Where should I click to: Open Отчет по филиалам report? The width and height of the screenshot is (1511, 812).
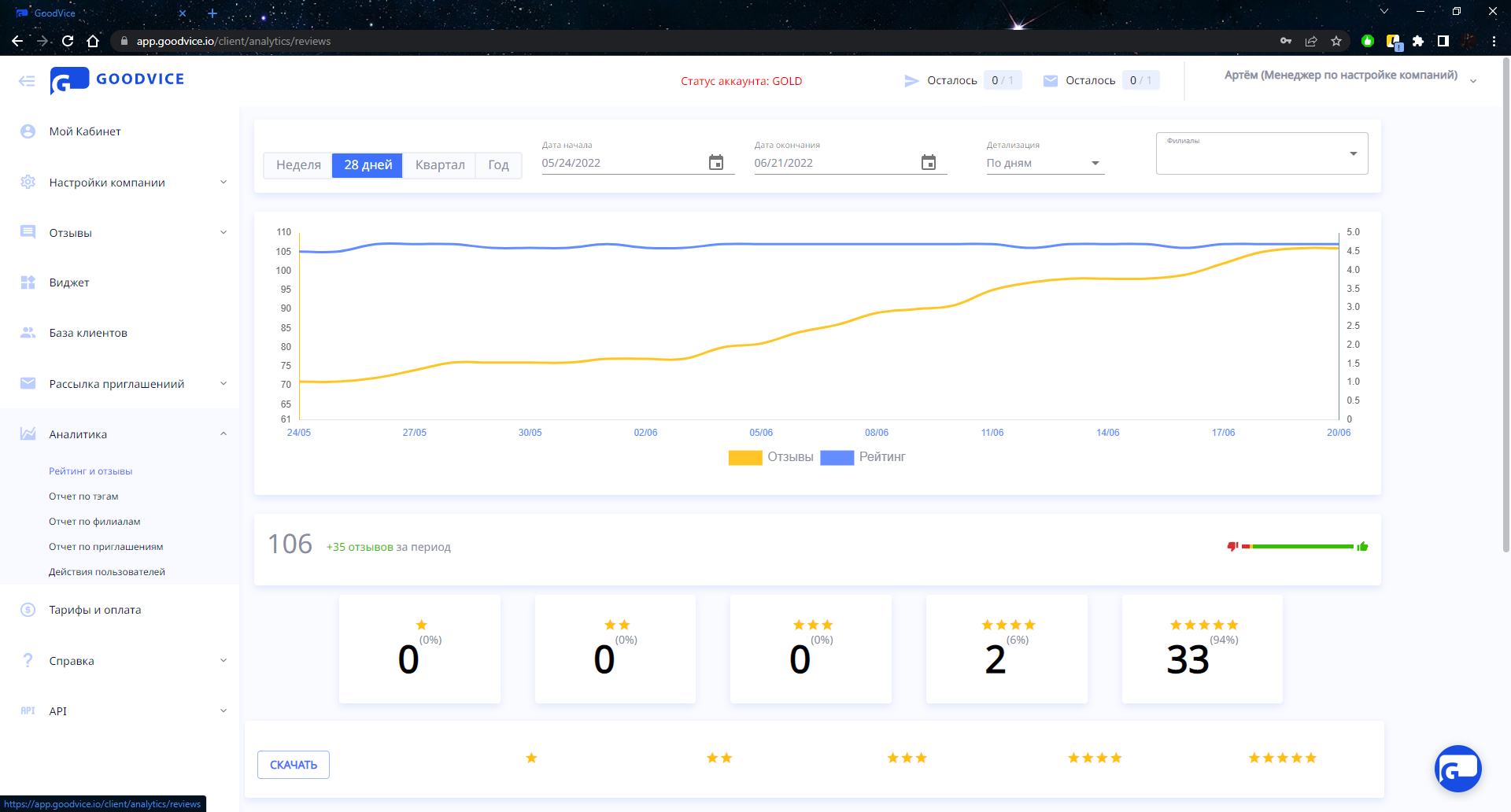94,522
